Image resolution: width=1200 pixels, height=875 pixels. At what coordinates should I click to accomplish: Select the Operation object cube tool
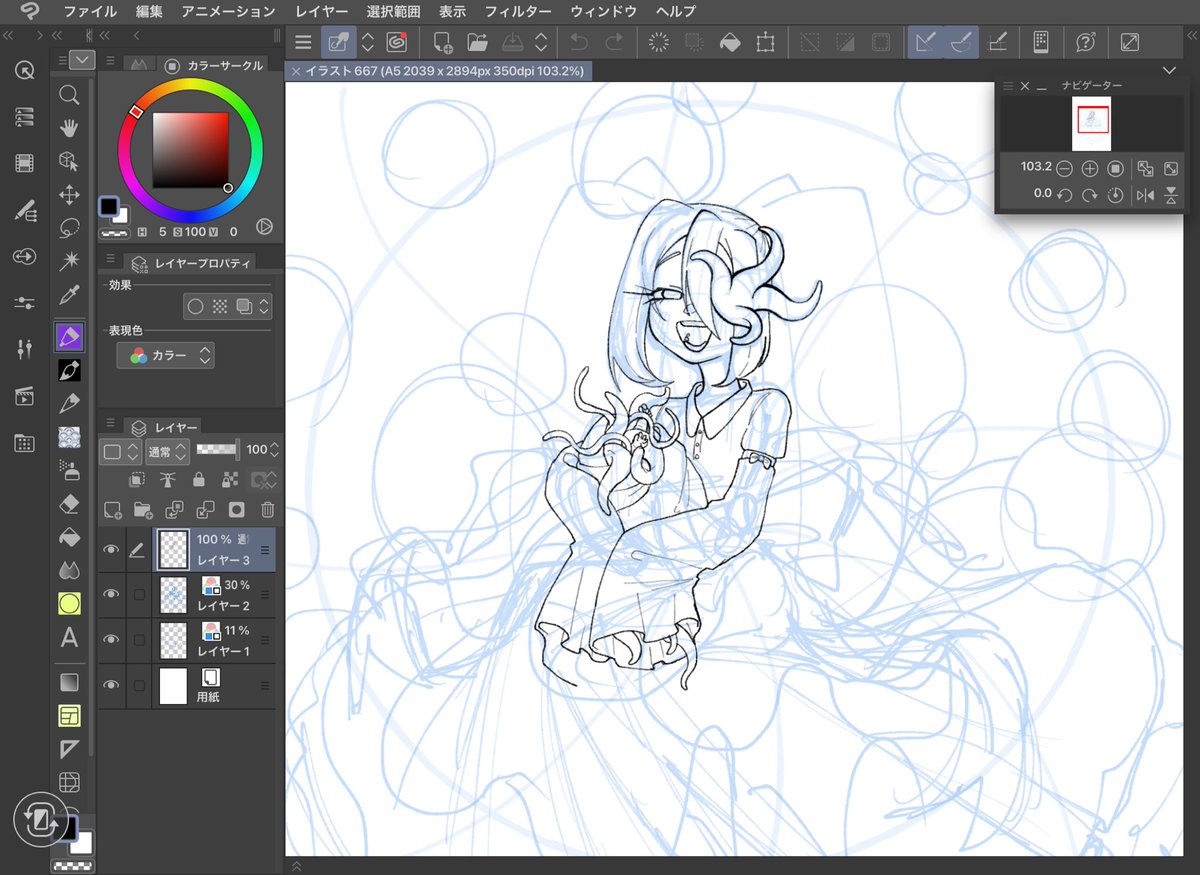69,161
